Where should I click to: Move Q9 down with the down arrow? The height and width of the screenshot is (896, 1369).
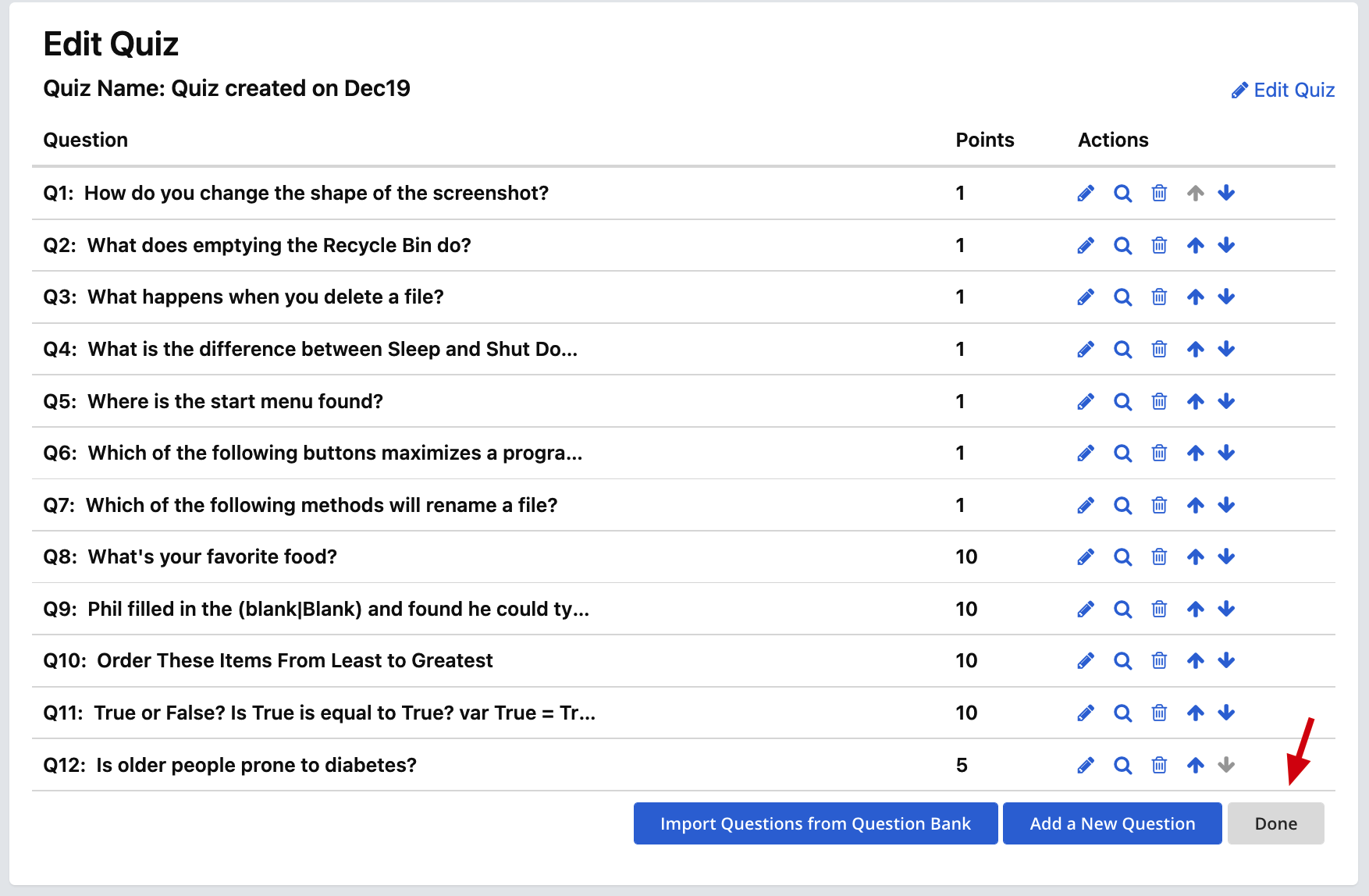[1226, 609]
